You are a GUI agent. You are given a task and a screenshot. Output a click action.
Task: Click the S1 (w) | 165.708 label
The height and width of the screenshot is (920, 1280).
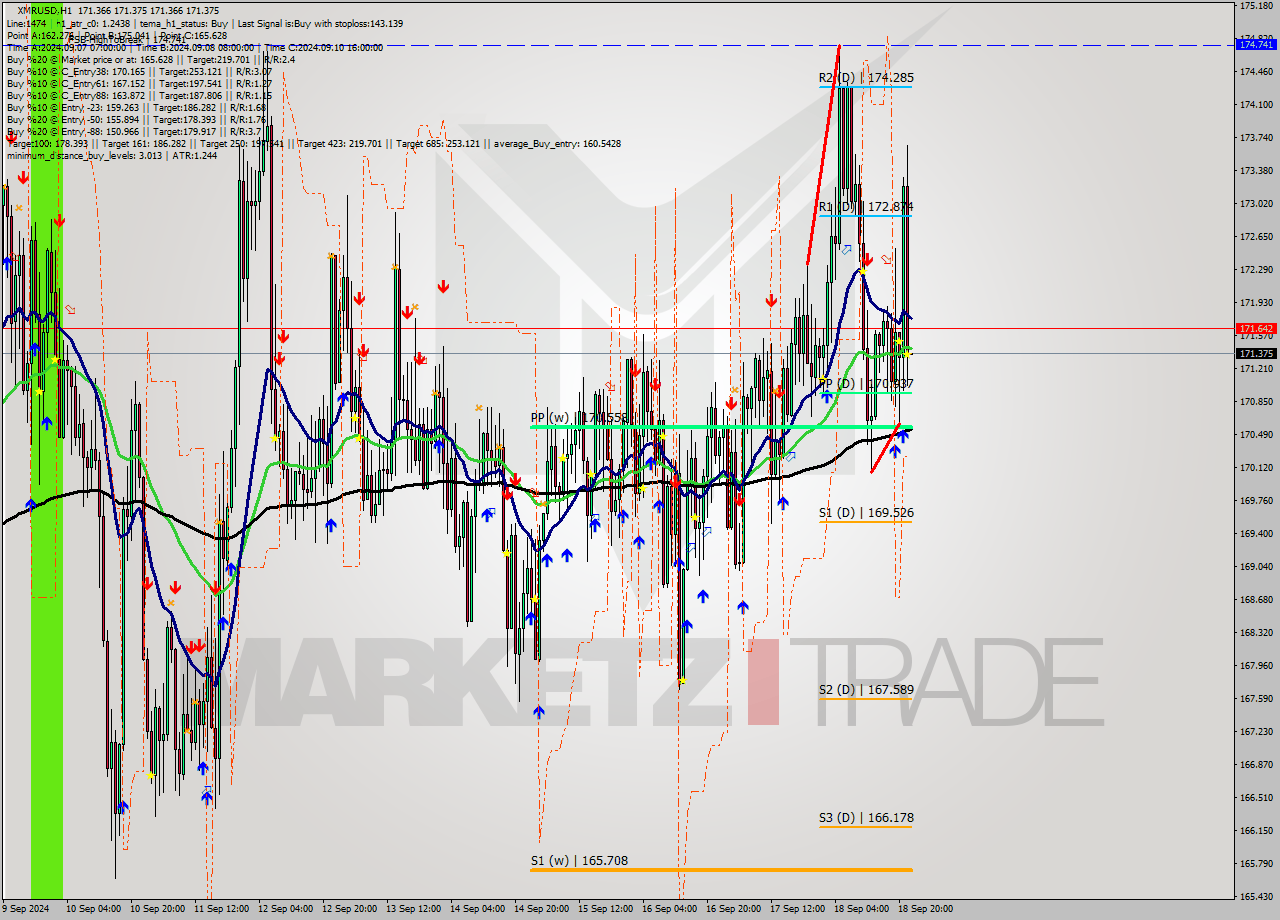[x=579, y=860]
